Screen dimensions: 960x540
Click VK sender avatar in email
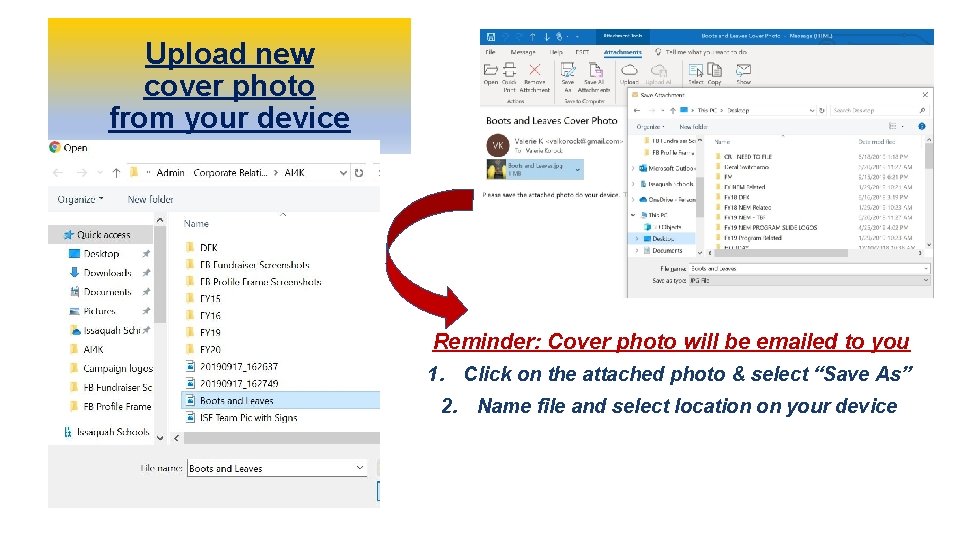tap(498, 145)
